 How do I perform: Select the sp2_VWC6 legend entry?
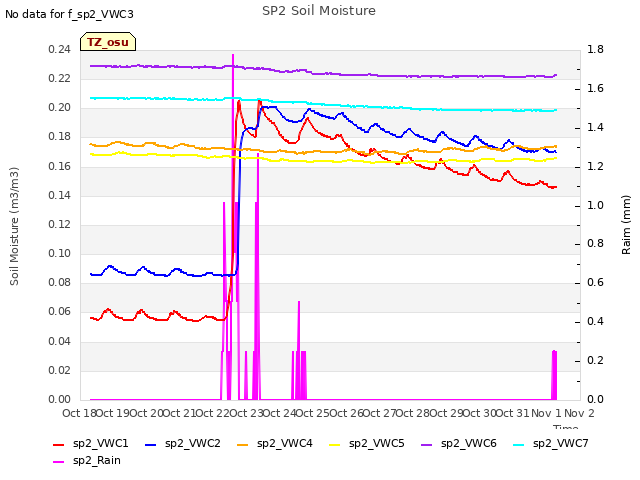459,444
